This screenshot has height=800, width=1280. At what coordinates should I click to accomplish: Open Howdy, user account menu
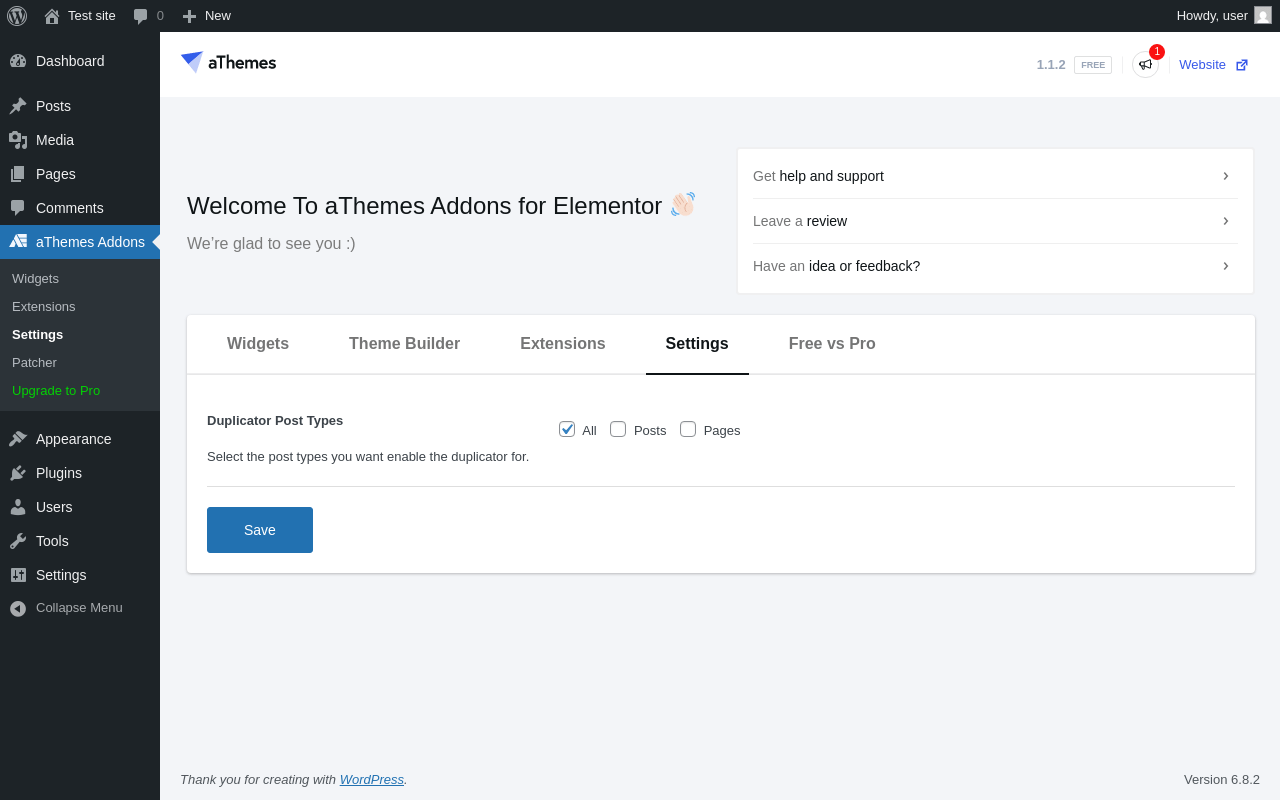1224,16
